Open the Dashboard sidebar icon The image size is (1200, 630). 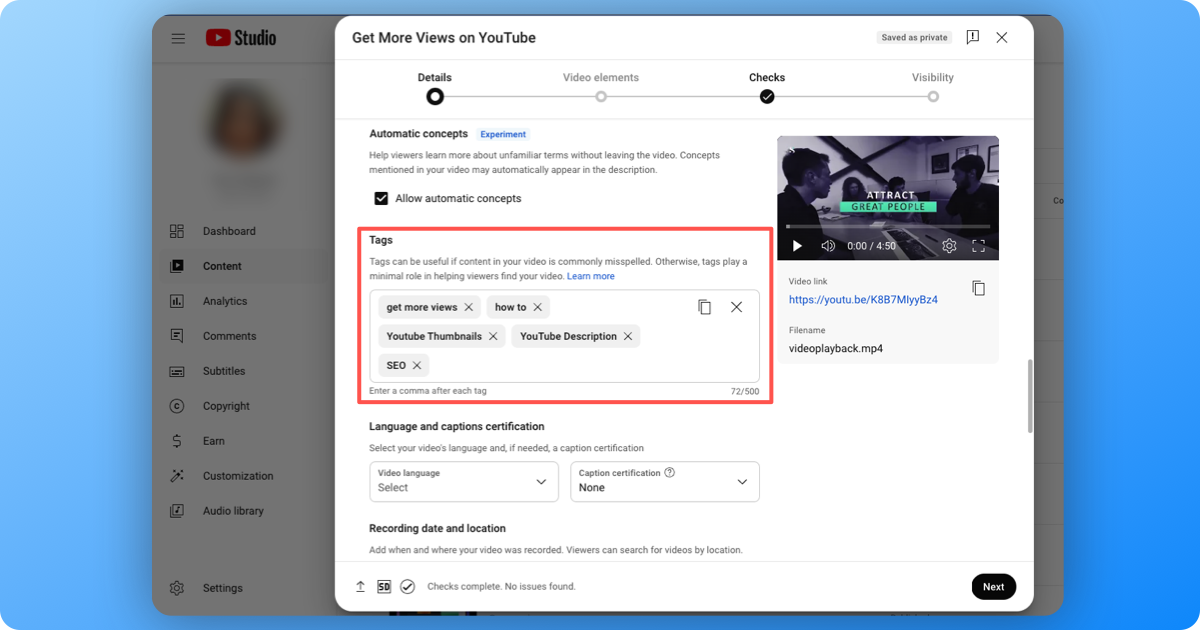point(177,231)
